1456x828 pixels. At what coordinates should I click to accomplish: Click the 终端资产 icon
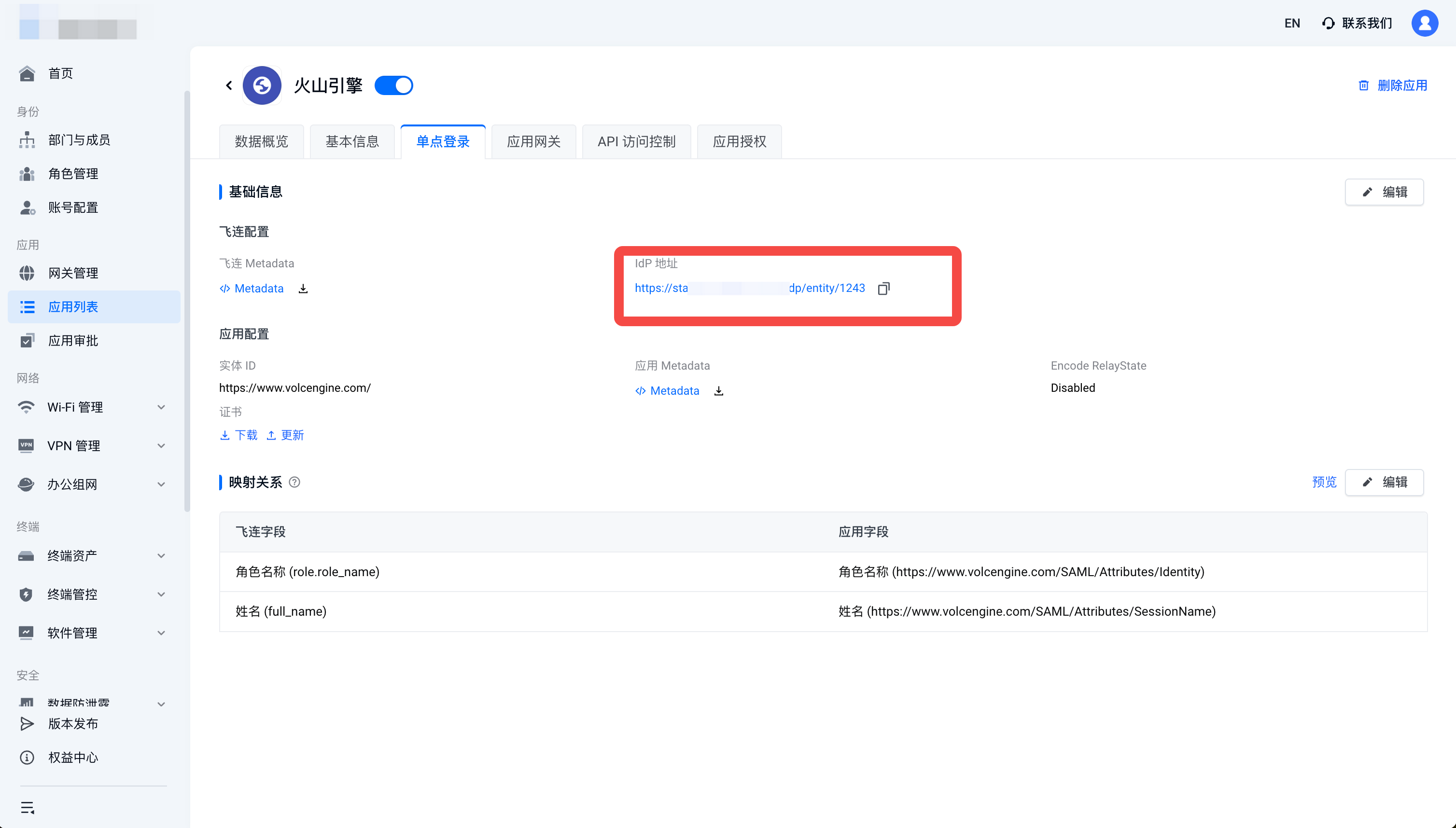point(26,556)
